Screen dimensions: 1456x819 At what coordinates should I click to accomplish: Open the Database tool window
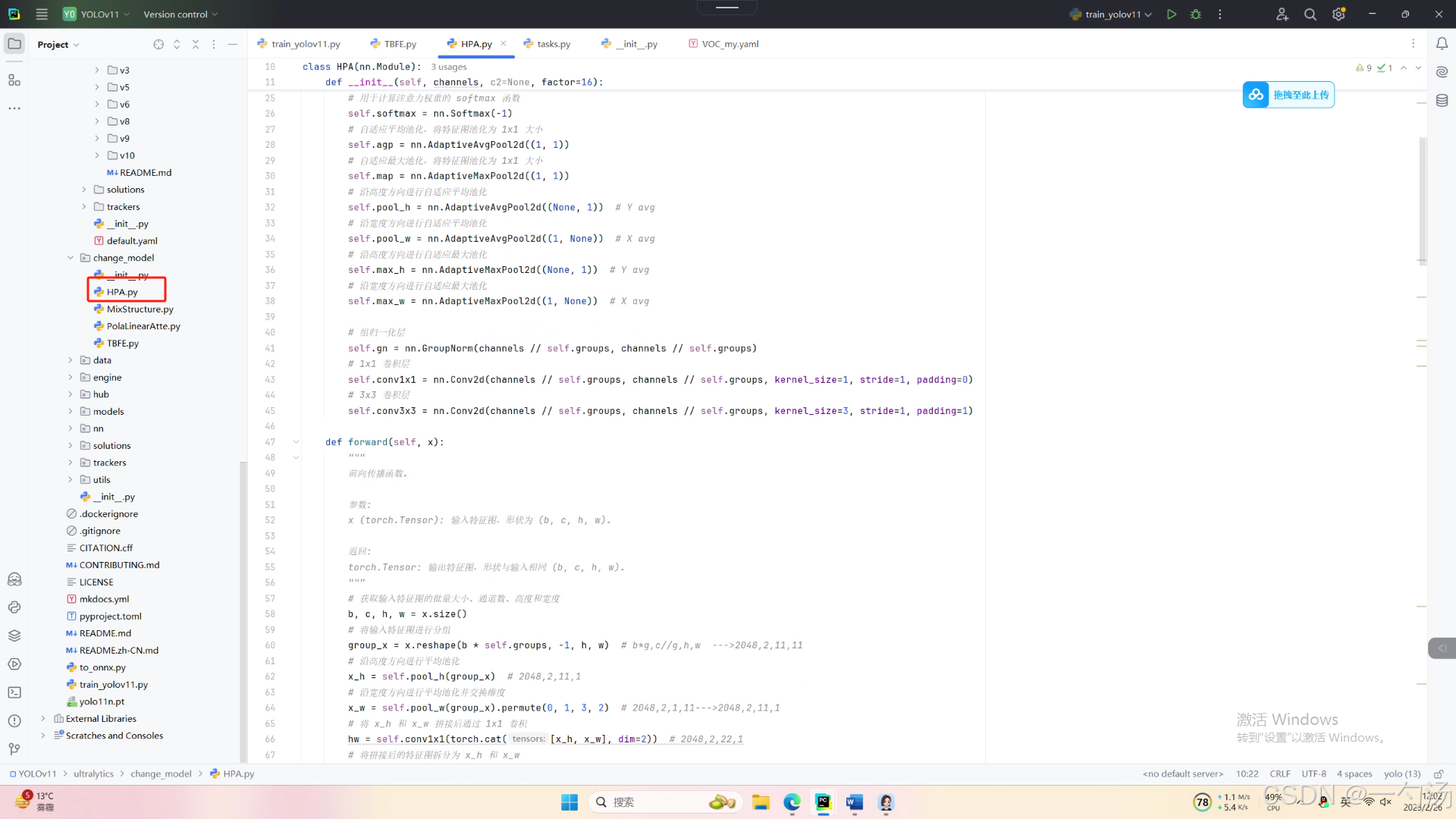click(x=1442, y=100)
